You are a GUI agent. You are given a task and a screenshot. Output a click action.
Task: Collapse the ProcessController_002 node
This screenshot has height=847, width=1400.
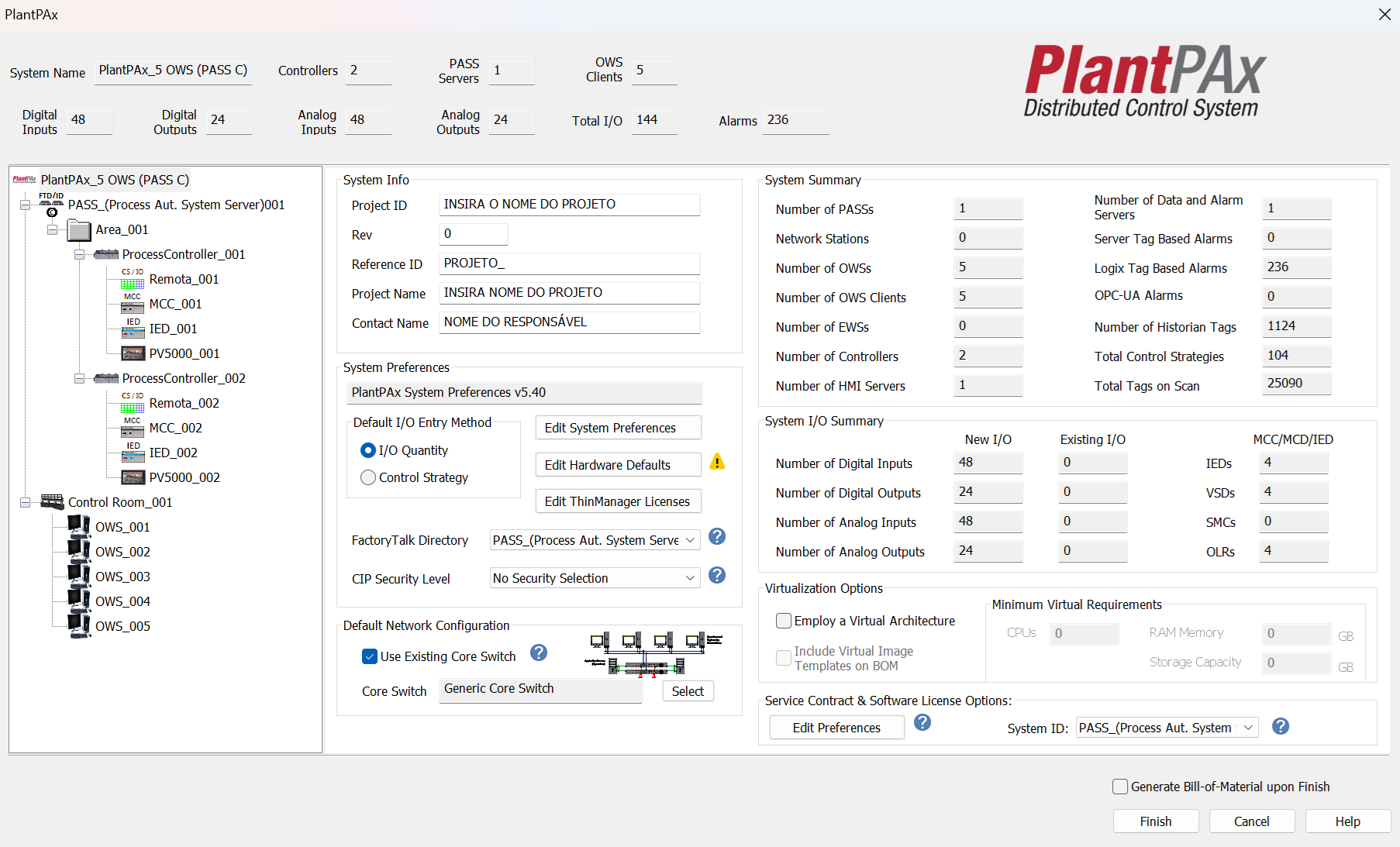click(x=79, y=378)
